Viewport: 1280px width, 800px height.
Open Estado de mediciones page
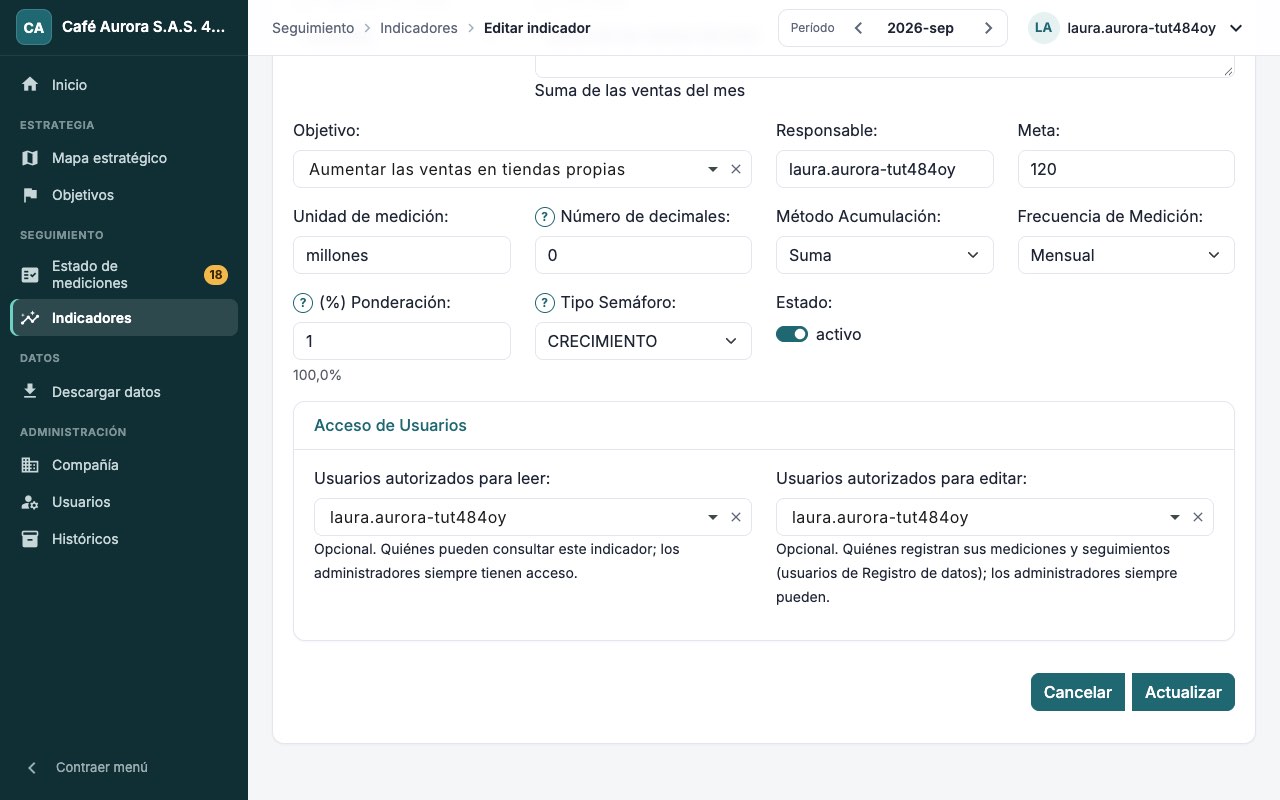(124, 274)
